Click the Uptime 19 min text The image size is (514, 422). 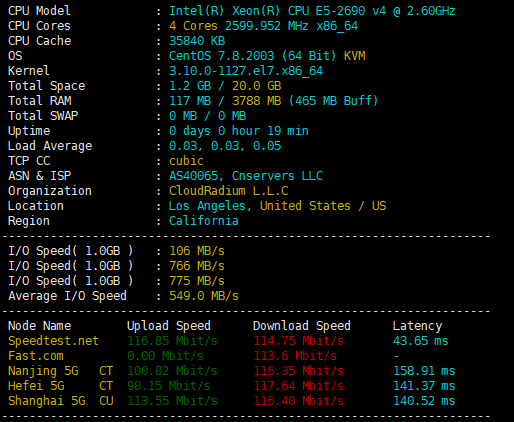288,131
